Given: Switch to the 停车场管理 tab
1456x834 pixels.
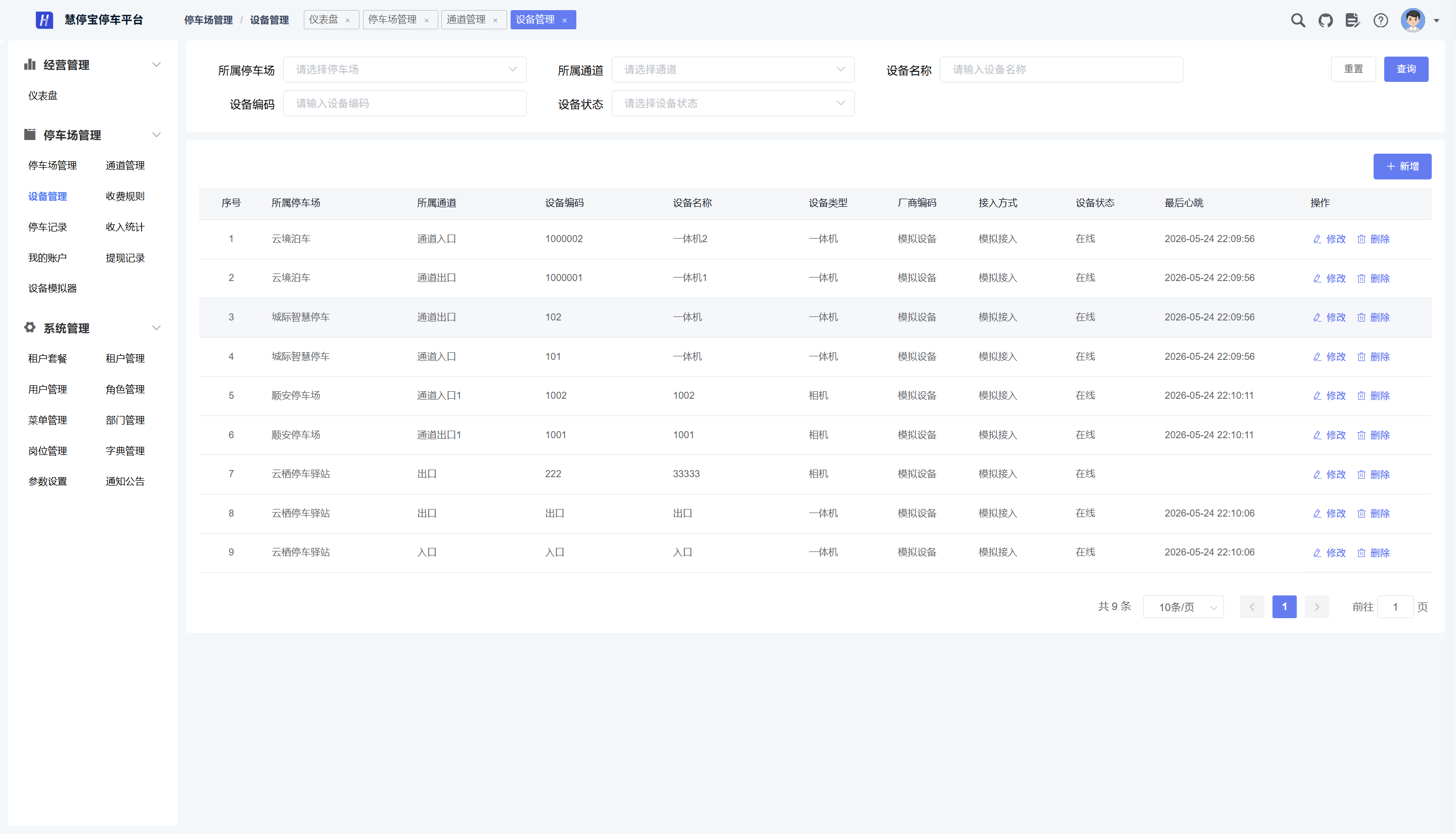Looking at the screenshot, I should tap(392, 20).
